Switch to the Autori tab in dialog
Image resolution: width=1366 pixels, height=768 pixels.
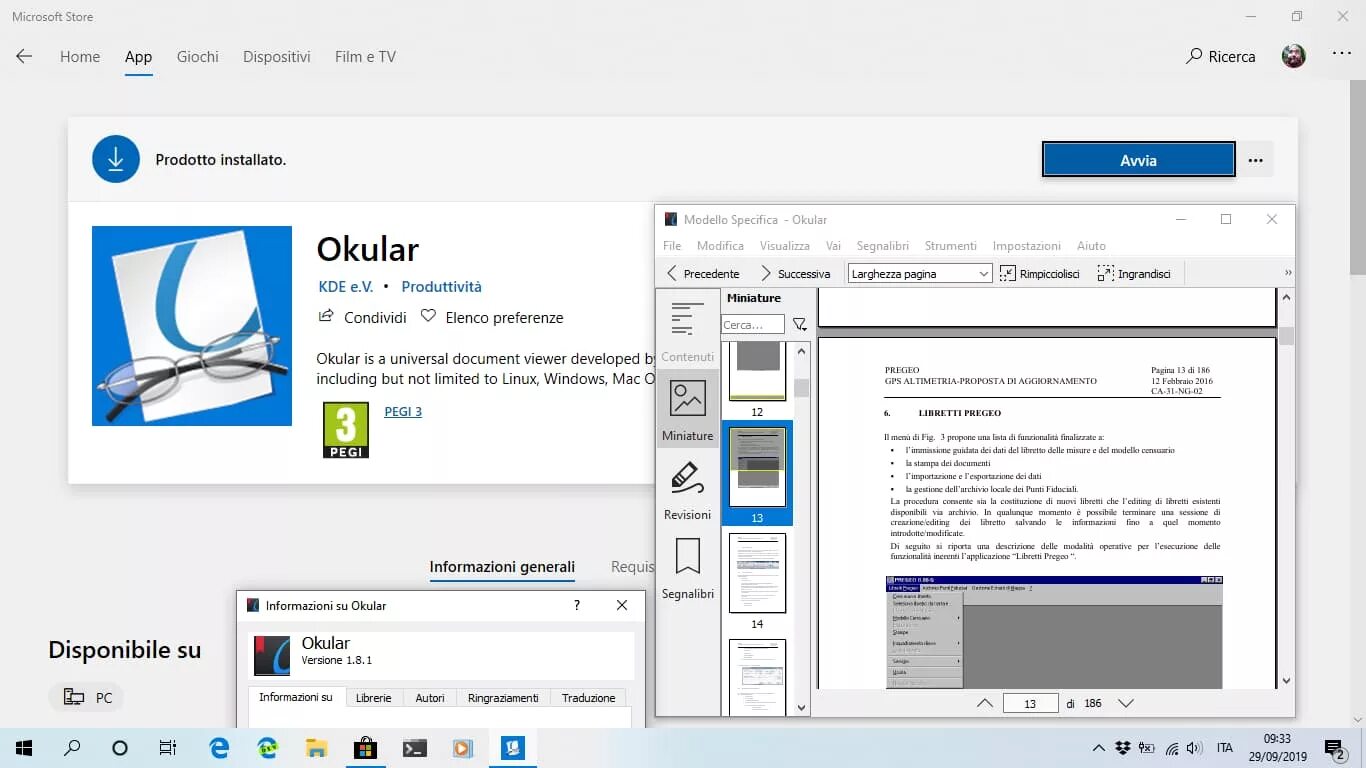(x=430, y=698)
